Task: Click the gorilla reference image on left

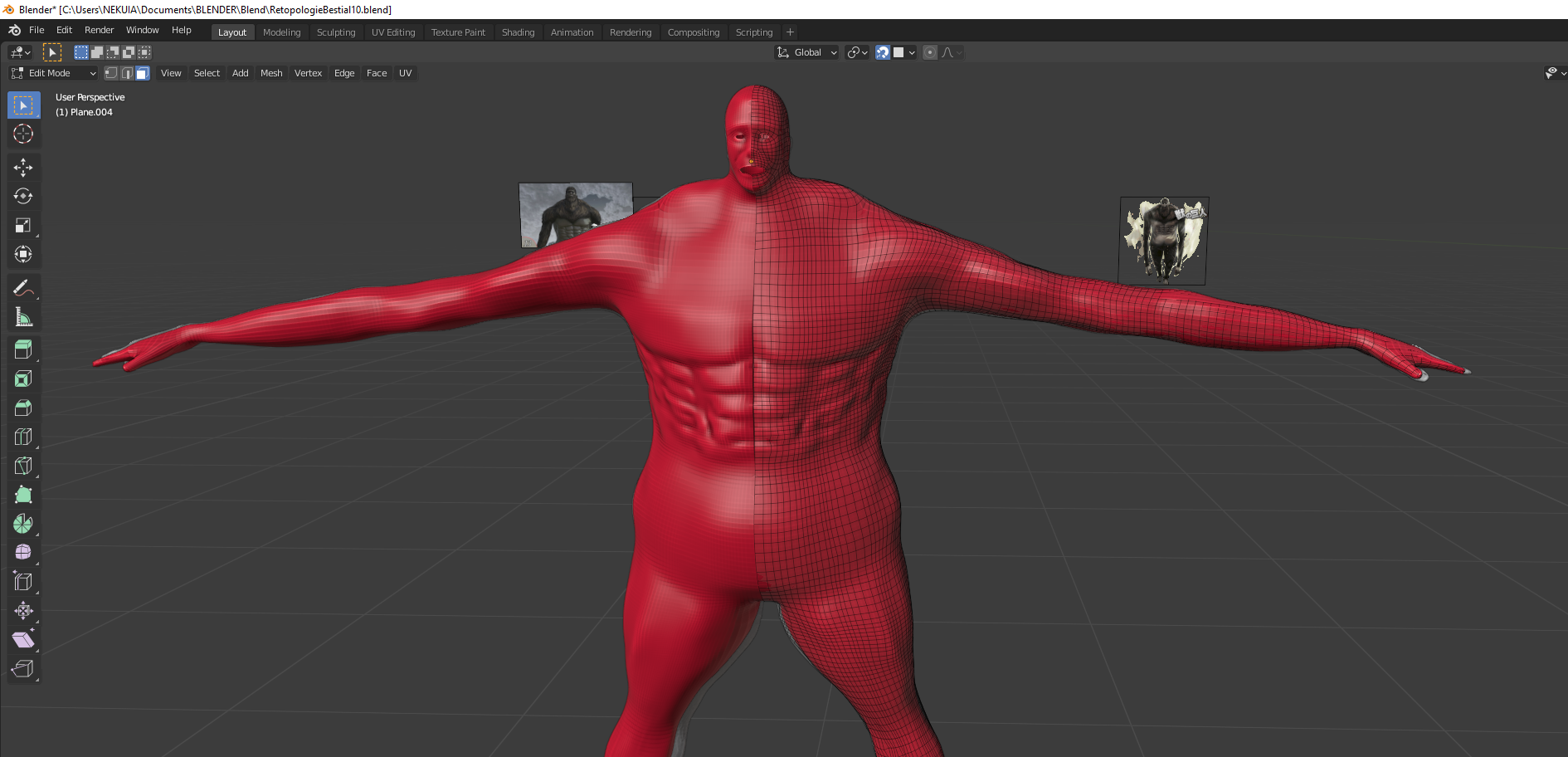Action: [575, 214]
